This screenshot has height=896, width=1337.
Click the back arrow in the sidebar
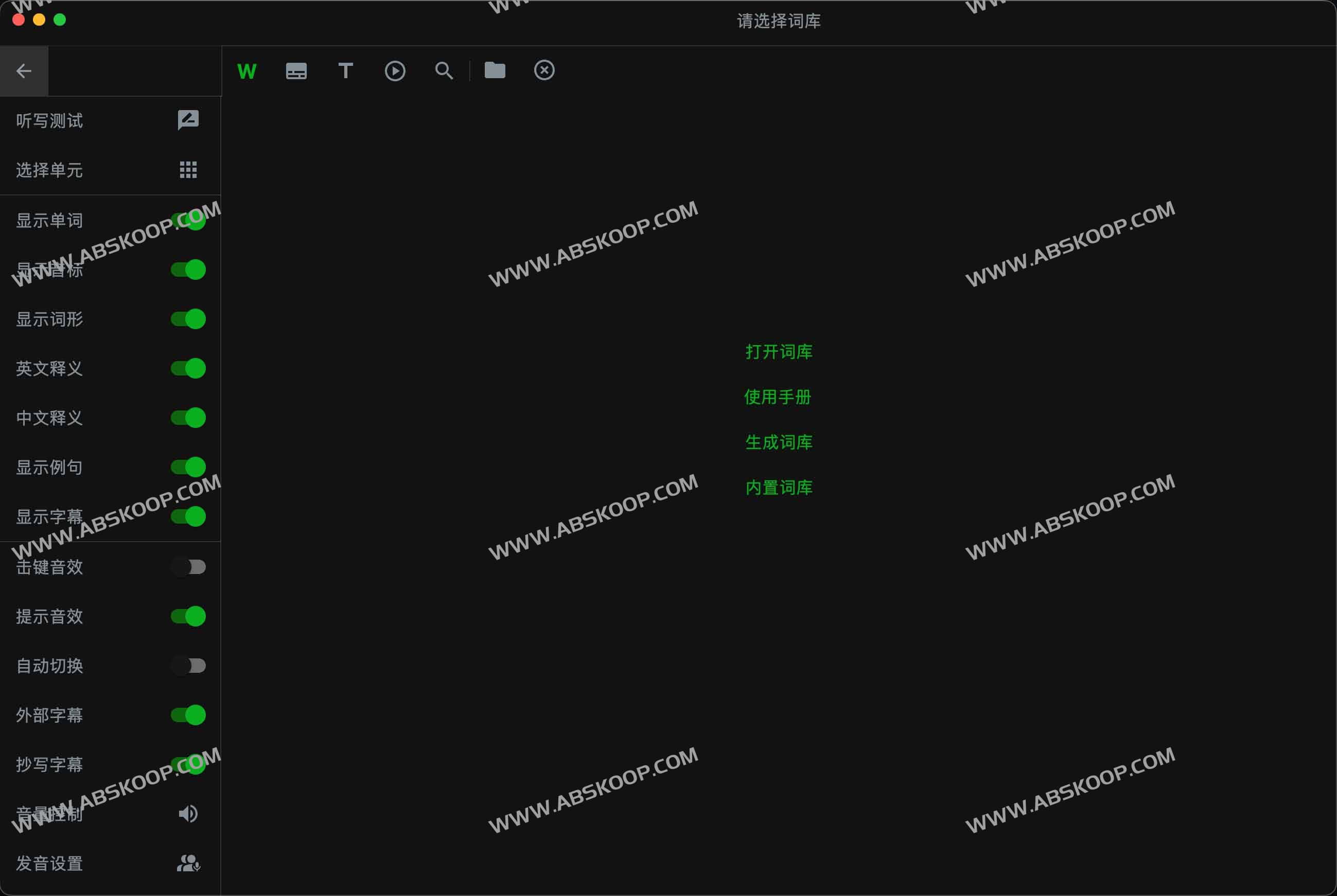coord(24,70)
